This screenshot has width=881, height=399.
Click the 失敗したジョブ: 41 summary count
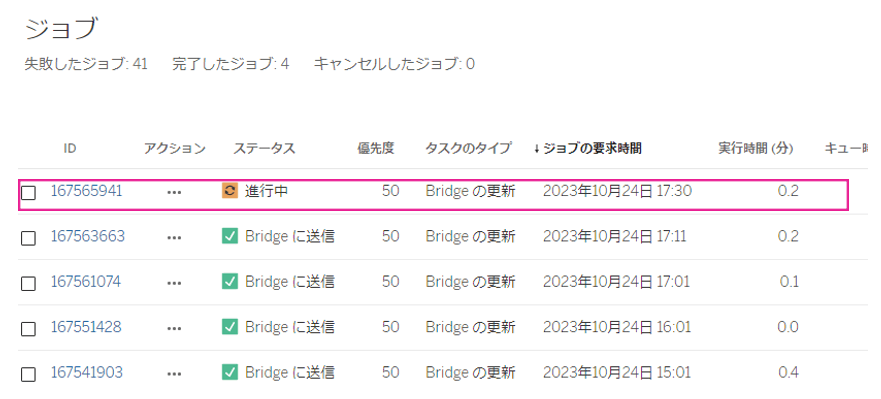86,64
